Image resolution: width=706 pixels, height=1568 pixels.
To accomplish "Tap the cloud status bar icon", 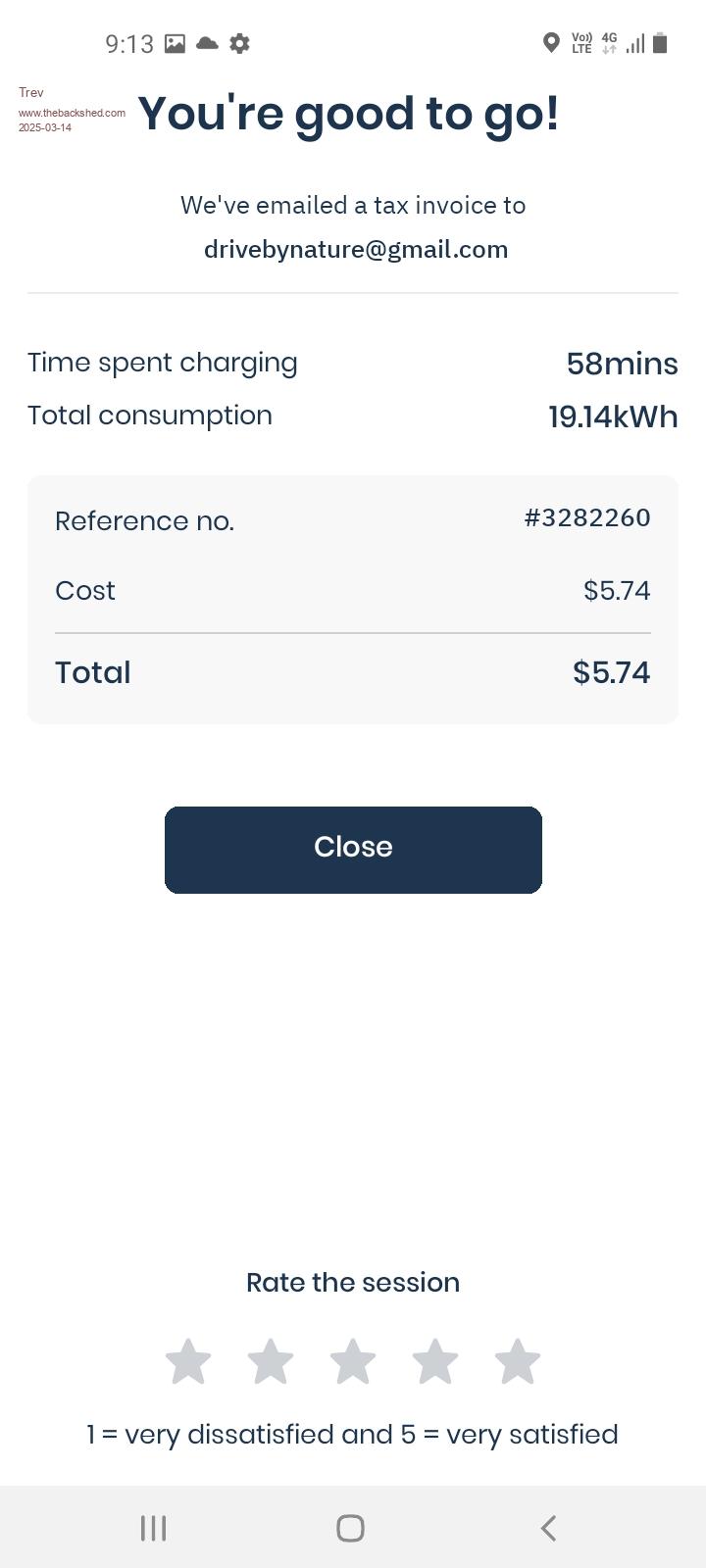I will point(207,43).
